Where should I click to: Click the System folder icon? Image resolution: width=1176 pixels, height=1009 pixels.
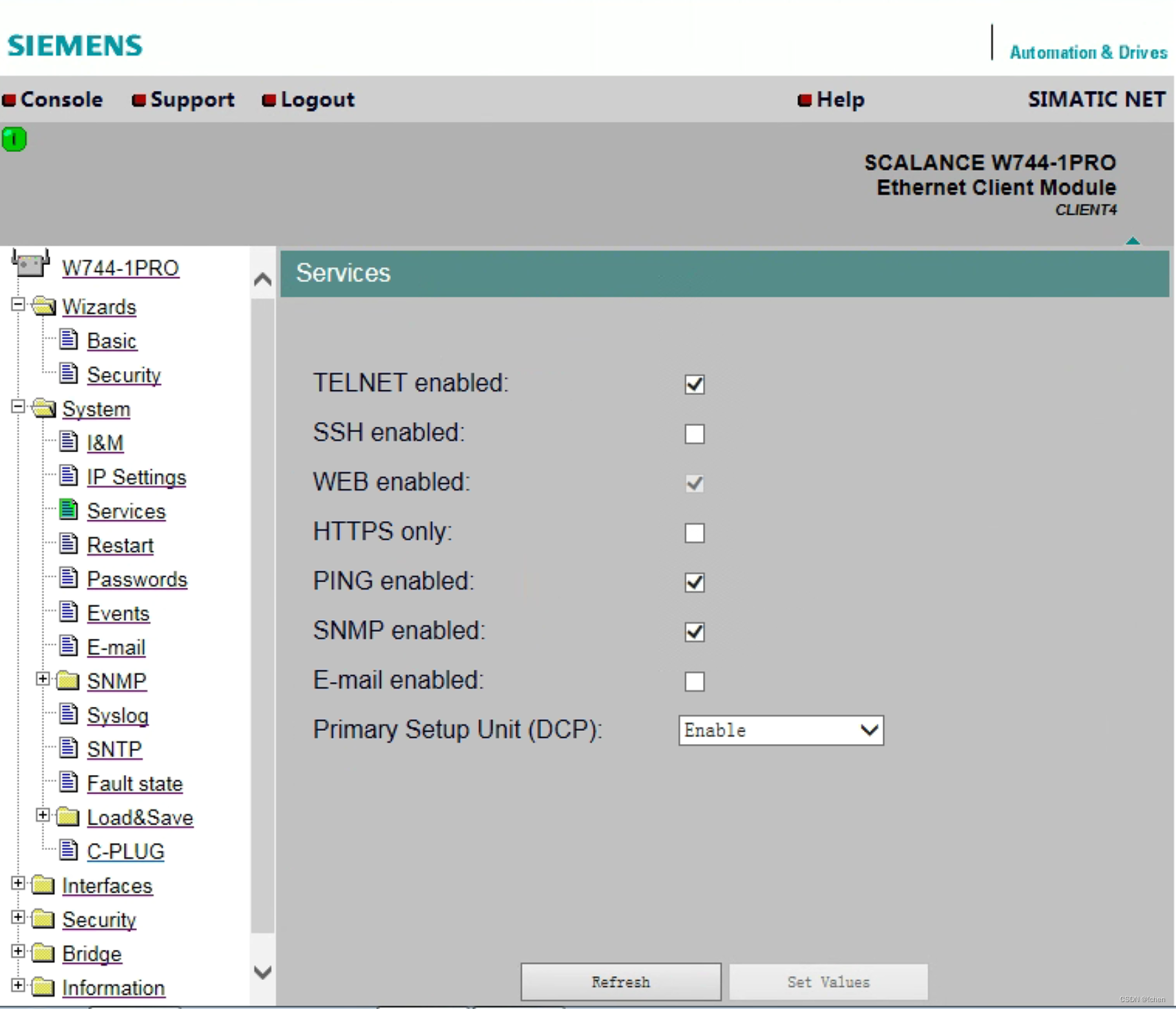[x=44, y=408]
